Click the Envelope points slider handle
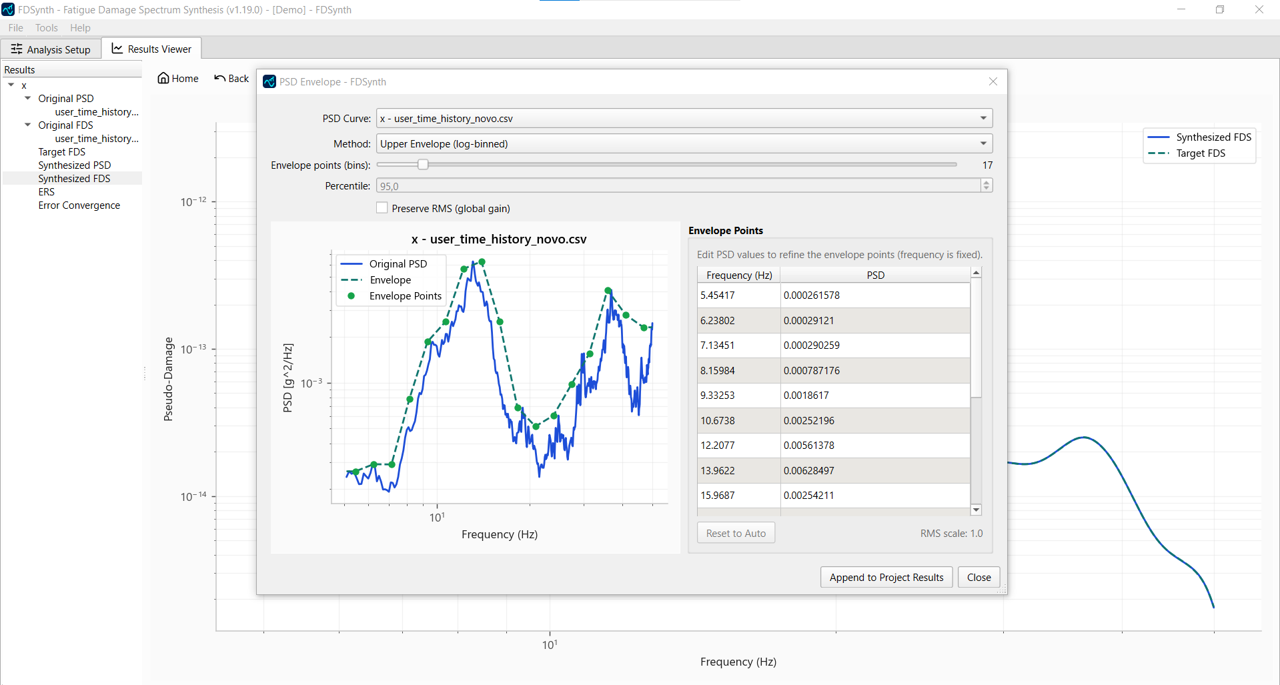 coord(423,165)
